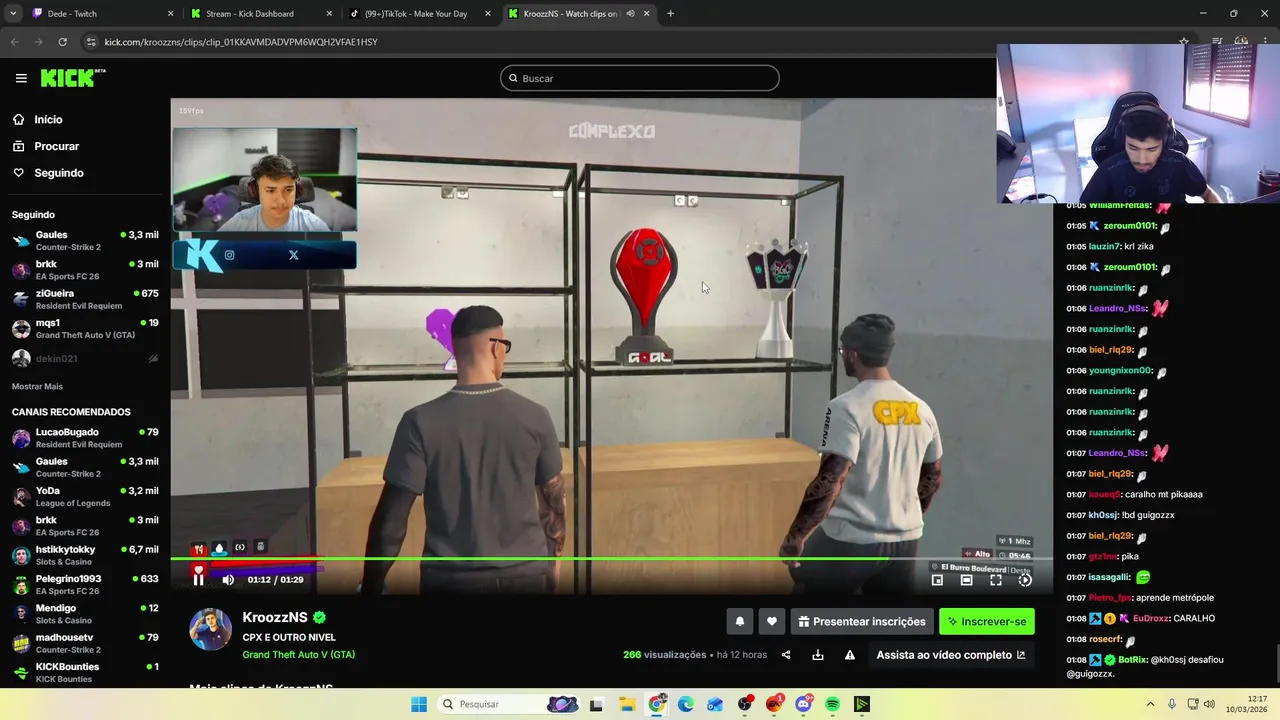Open the Windows Start menu
The image size is (1280, 720).
click(x=418, y=704)
